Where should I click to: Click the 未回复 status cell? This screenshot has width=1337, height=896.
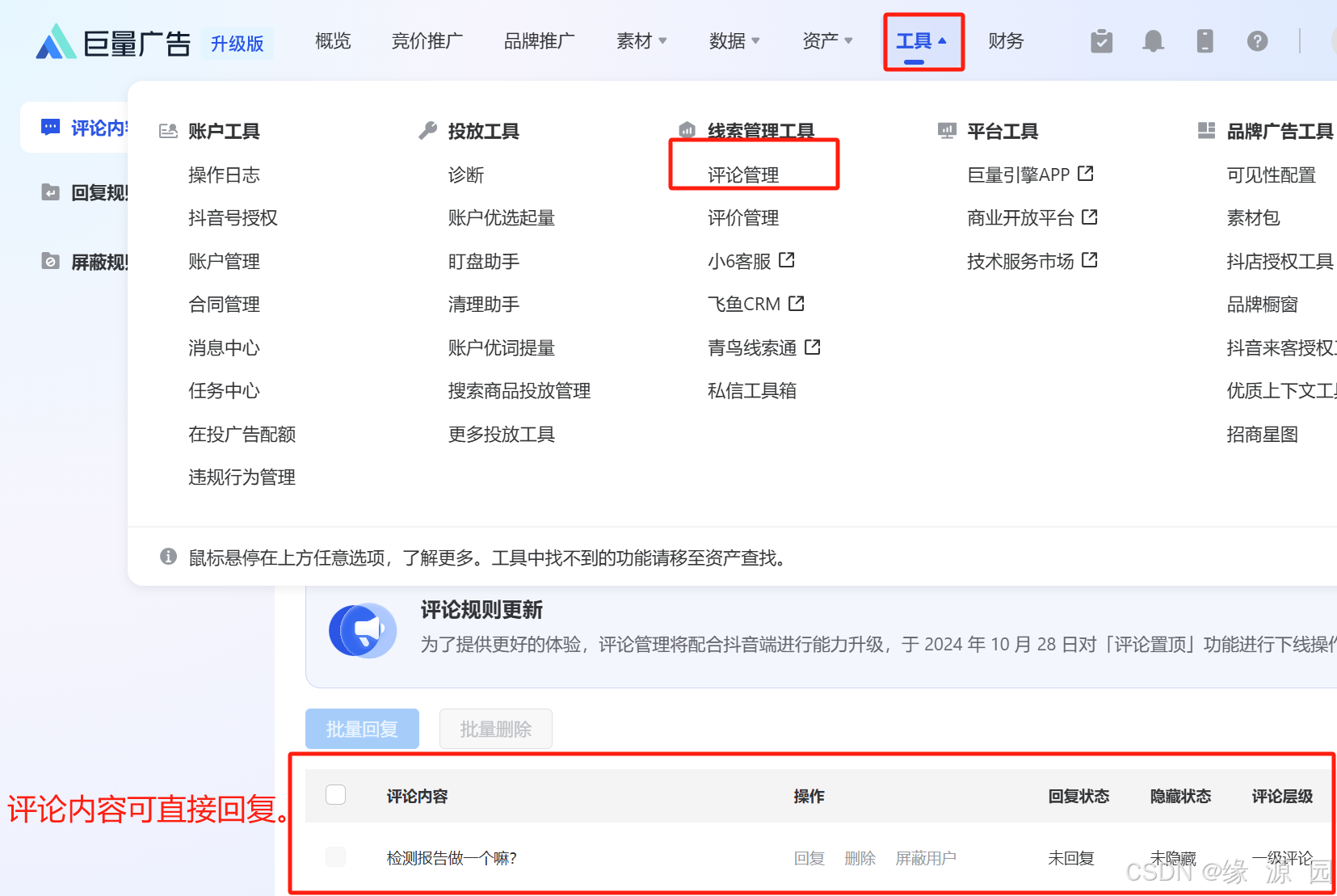click(1070, 858)
